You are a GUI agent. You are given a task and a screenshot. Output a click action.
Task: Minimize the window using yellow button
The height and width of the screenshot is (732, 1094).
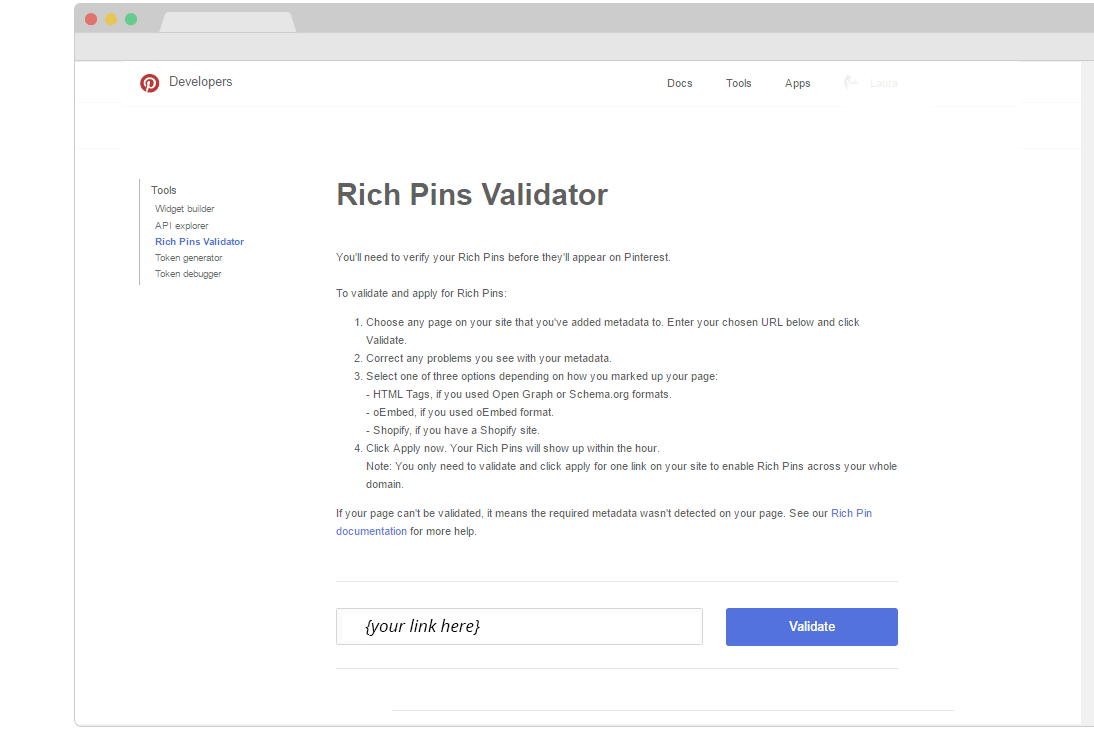pos(111,19)
